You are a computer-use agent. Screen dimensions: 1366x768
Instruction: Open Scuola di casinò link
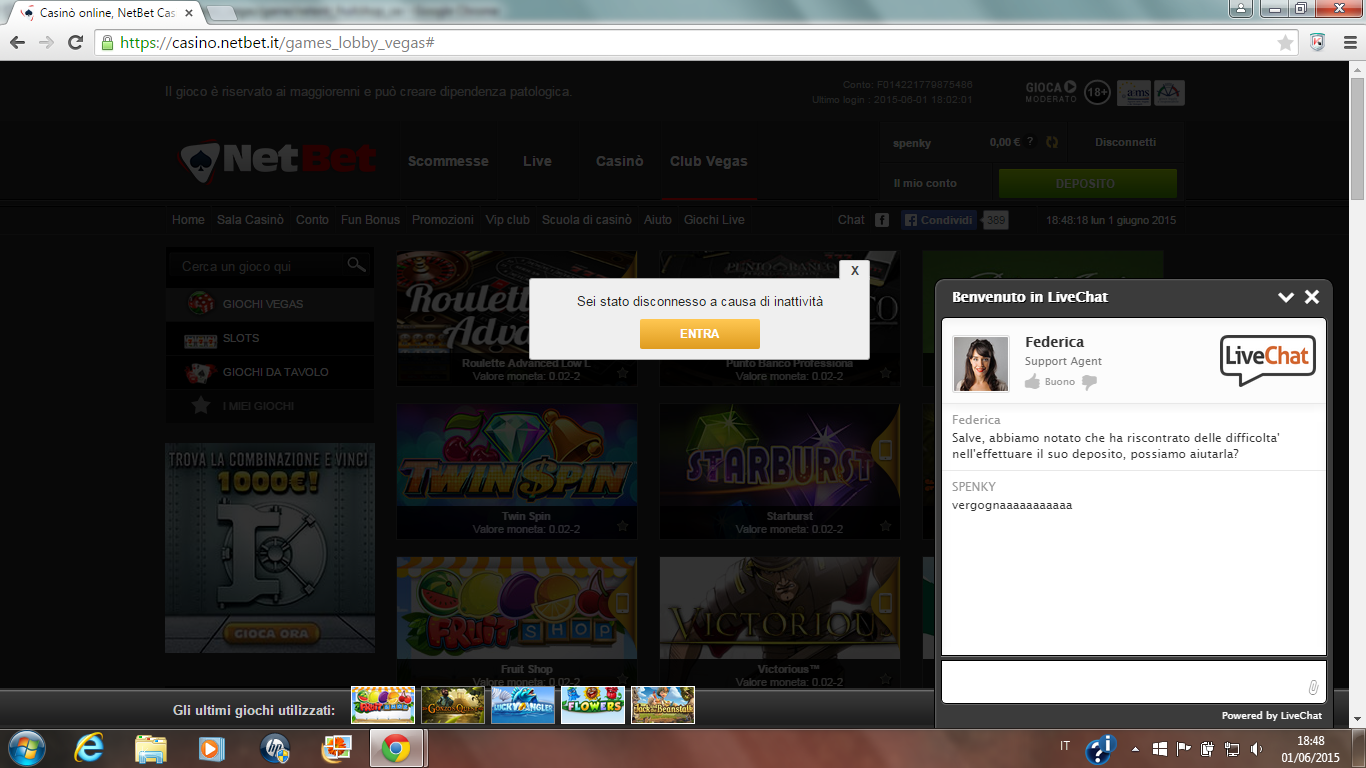tap(587, 220)
